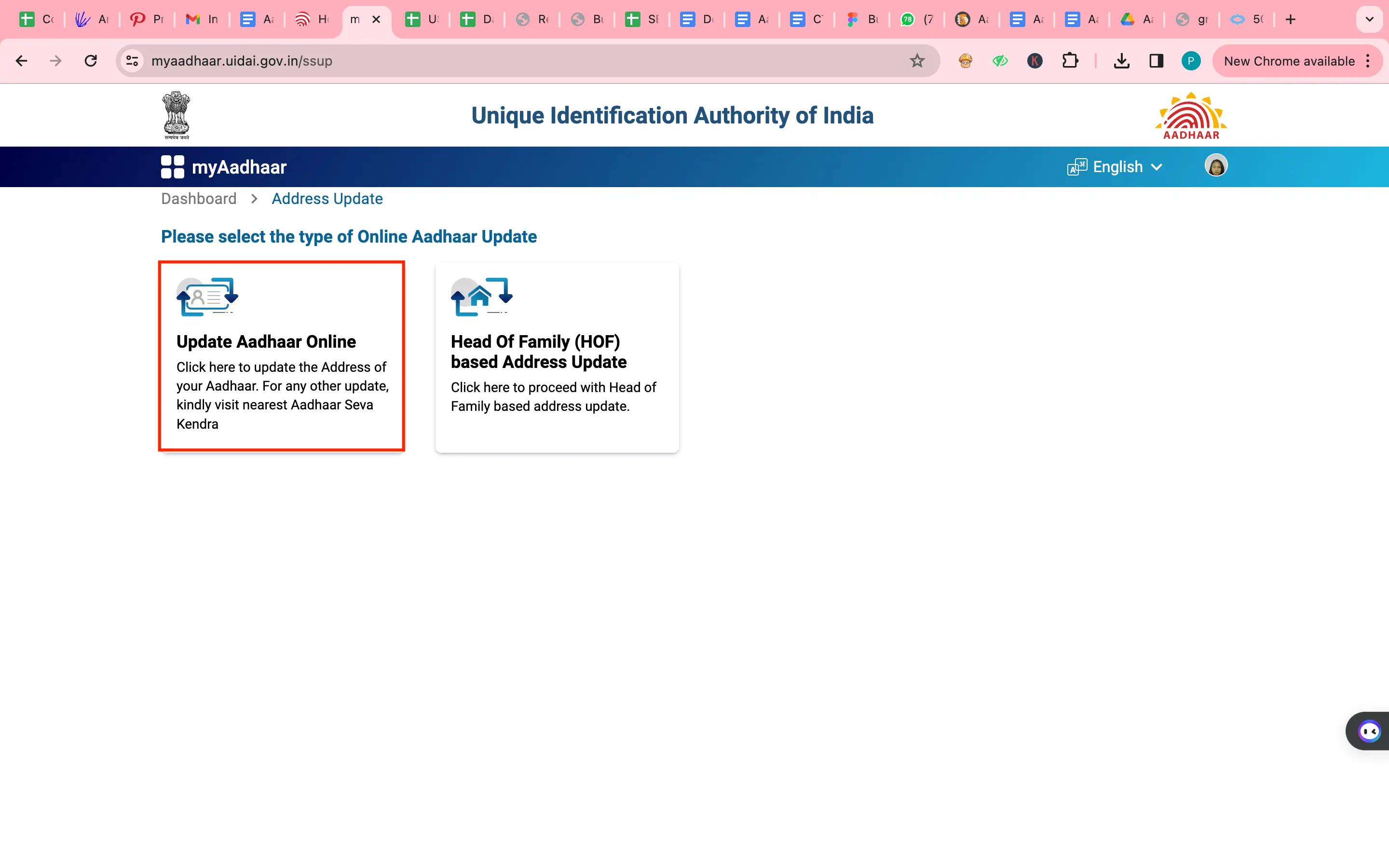Image resolution: width=1389 pixels, height=868 pixels.
Task: Click the Head of Family HOF icon
Action: [480, 296]
